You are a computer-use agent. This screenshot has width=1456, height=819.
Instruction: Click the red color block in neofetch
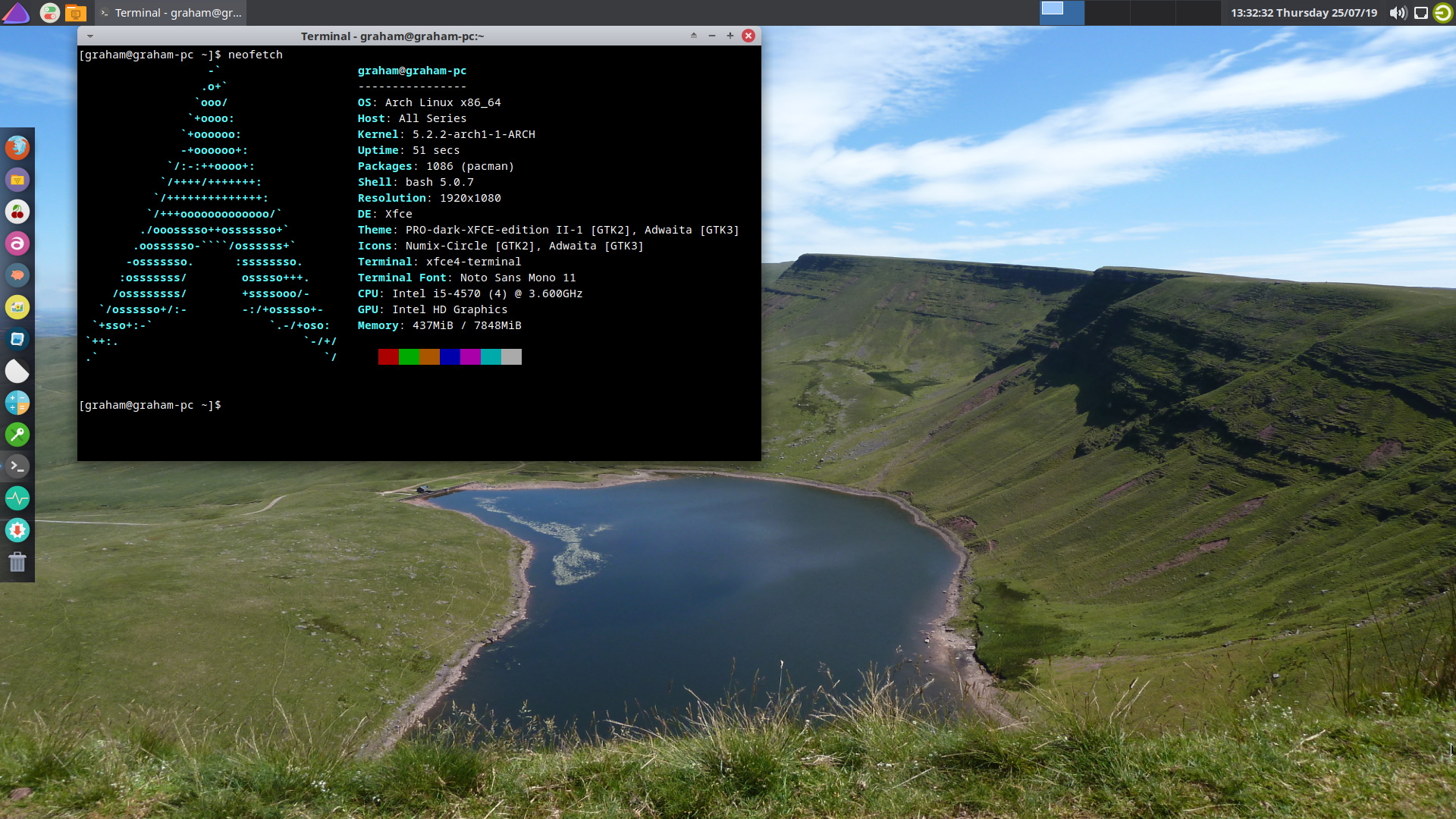[x=388, y=357]
